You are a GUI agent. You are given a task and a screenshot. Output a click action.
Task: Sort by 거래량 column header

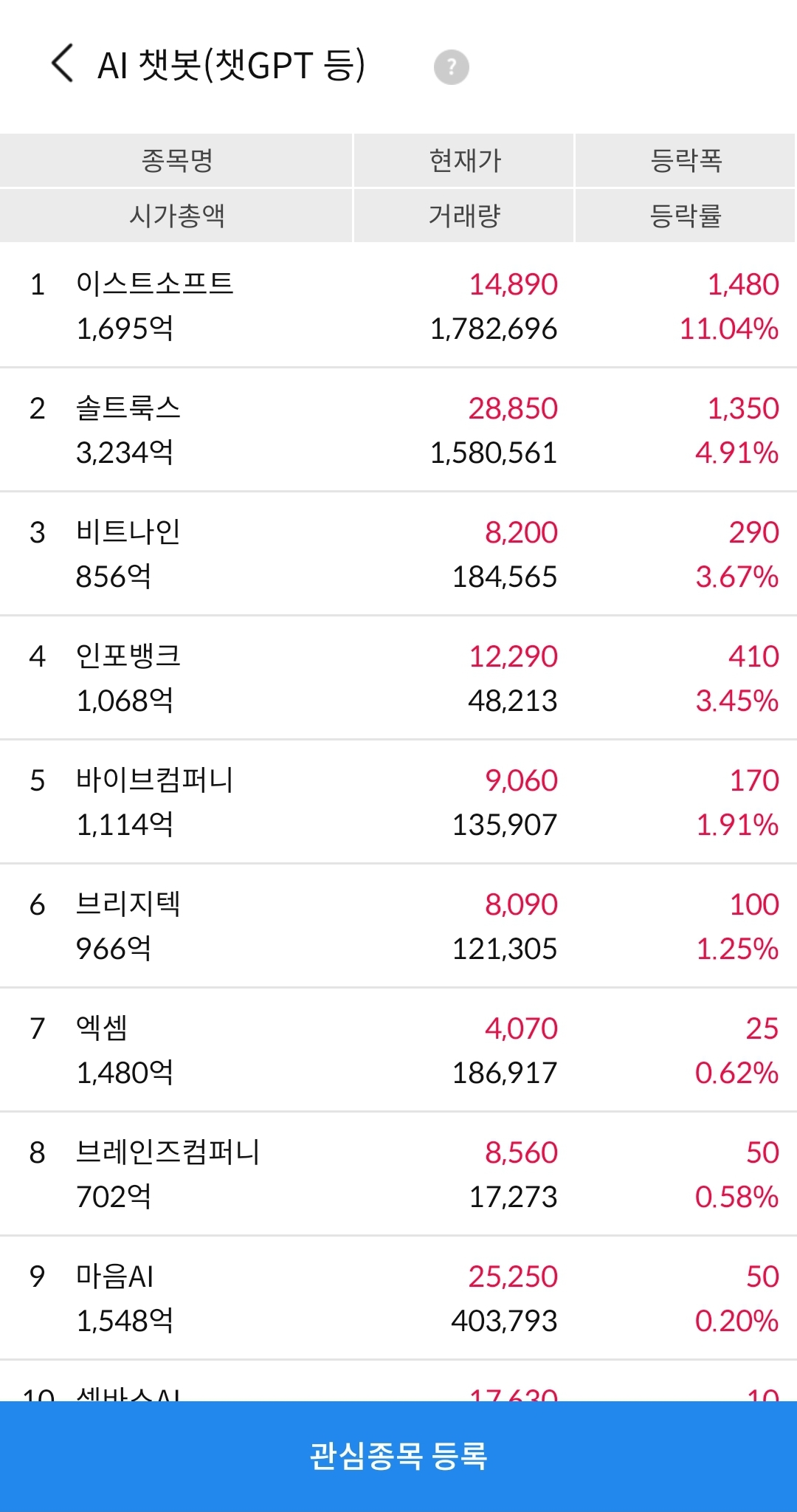tap(464, 216)
